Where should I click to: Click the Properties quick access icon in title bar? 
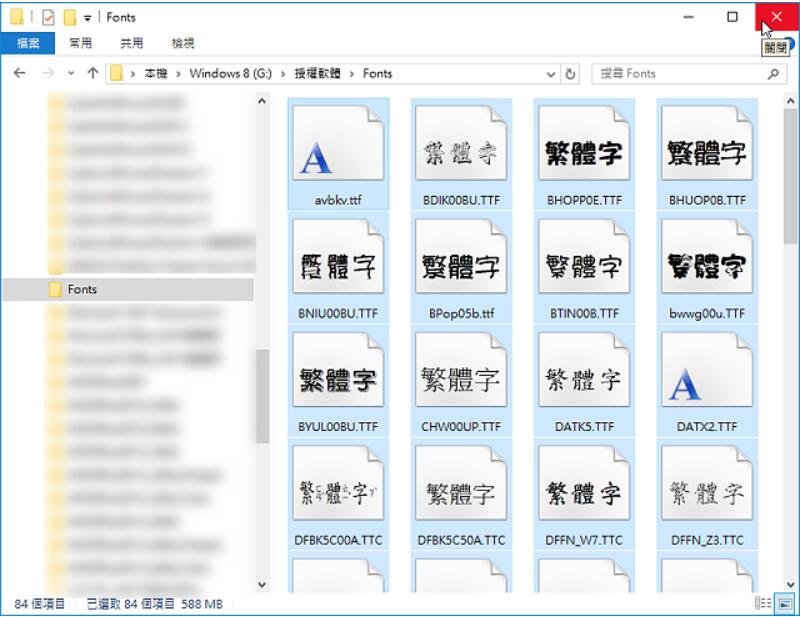pyautogui.click(x=48, y=17)
